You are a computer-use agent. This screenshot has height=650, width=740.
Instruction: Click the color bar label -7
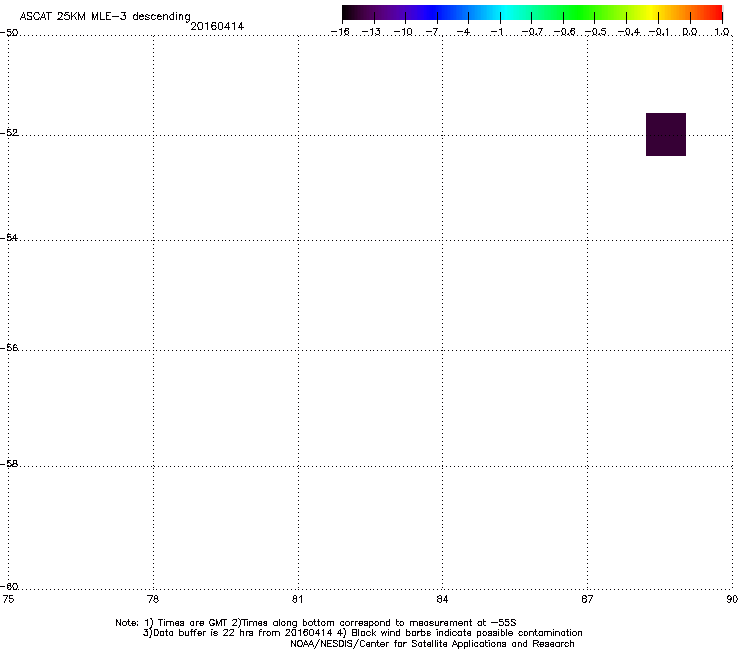click(x=432, y=32)
